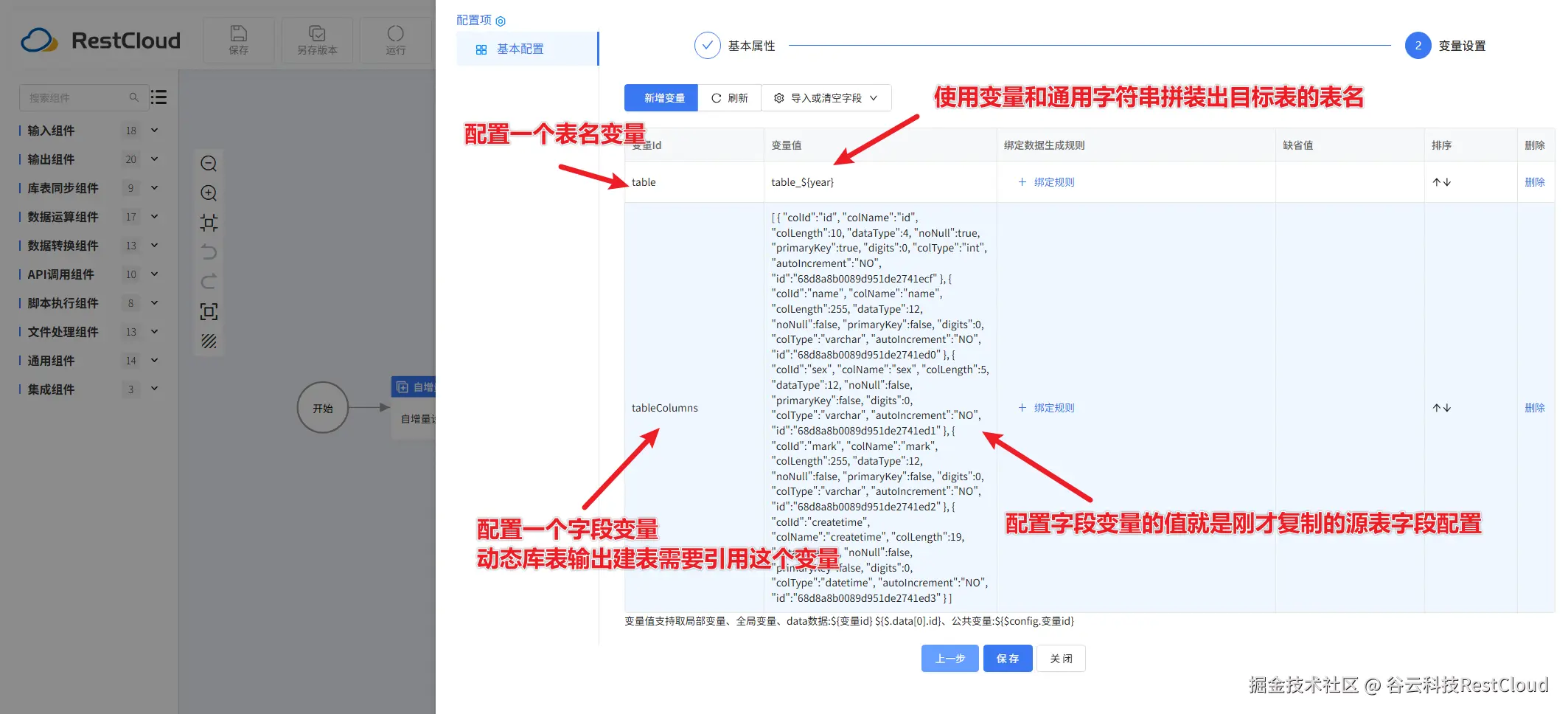Click the 基本属性 step label

[x=751, y=46]
